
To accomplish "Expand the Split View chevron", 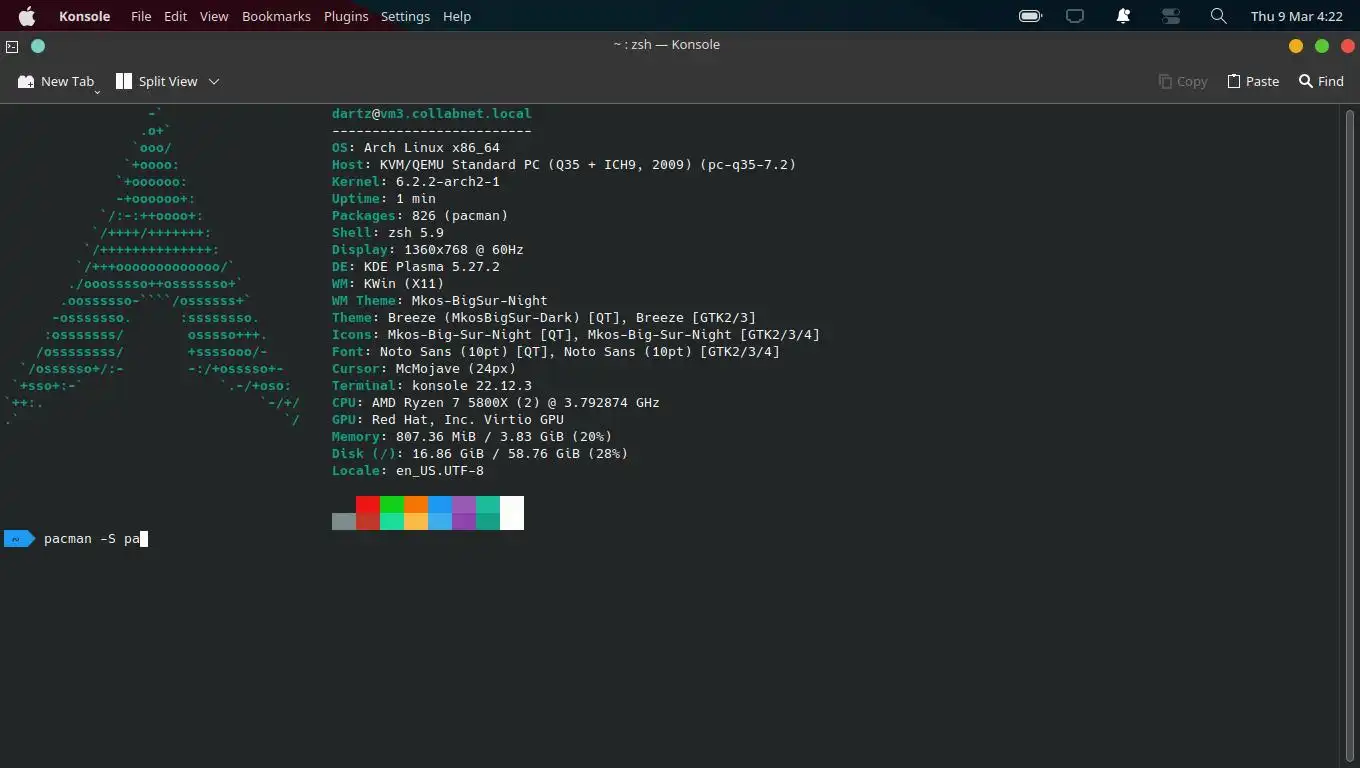I will [214, 81].
